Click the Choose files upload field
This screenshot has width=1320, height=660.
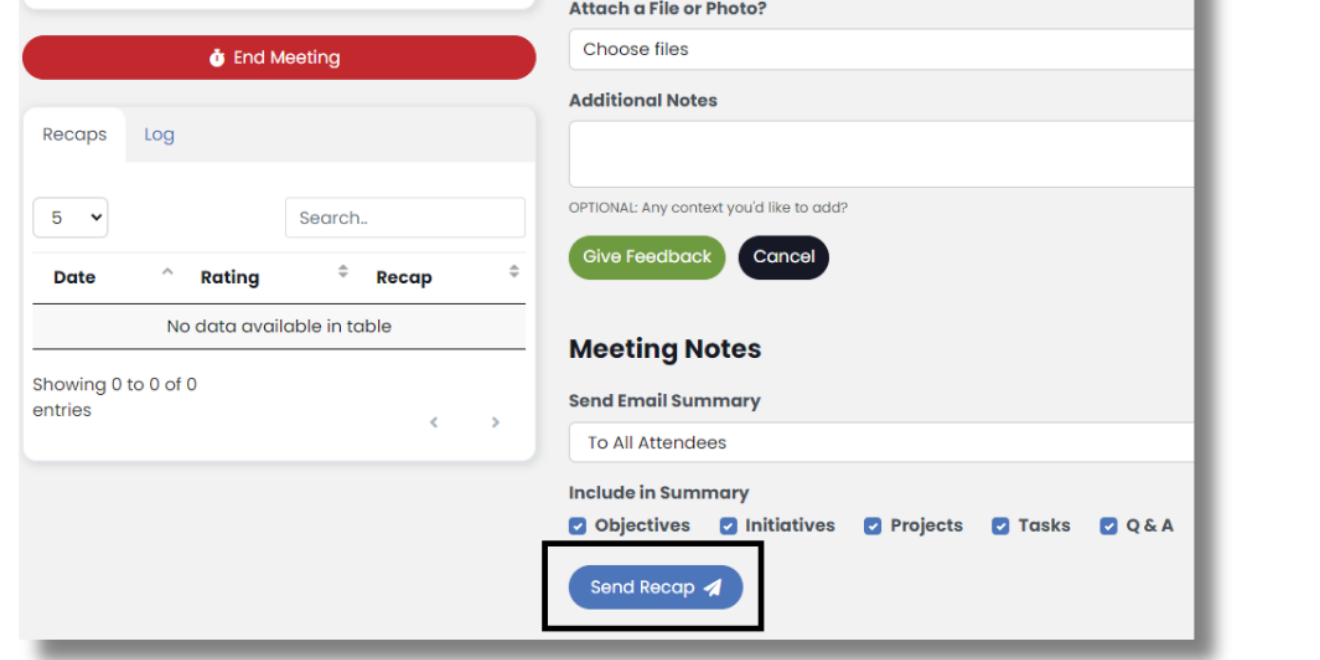(x=880, y=49)
